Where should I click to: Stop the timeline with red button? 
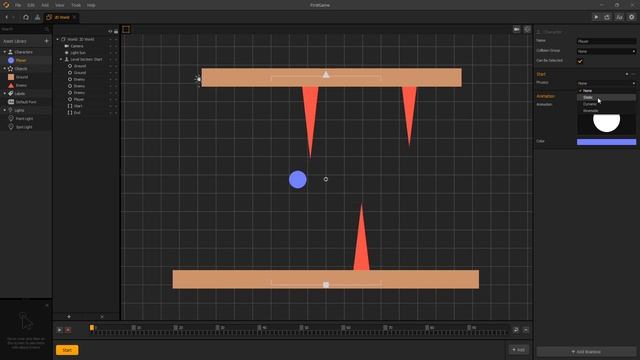click(x=68, y=330)
